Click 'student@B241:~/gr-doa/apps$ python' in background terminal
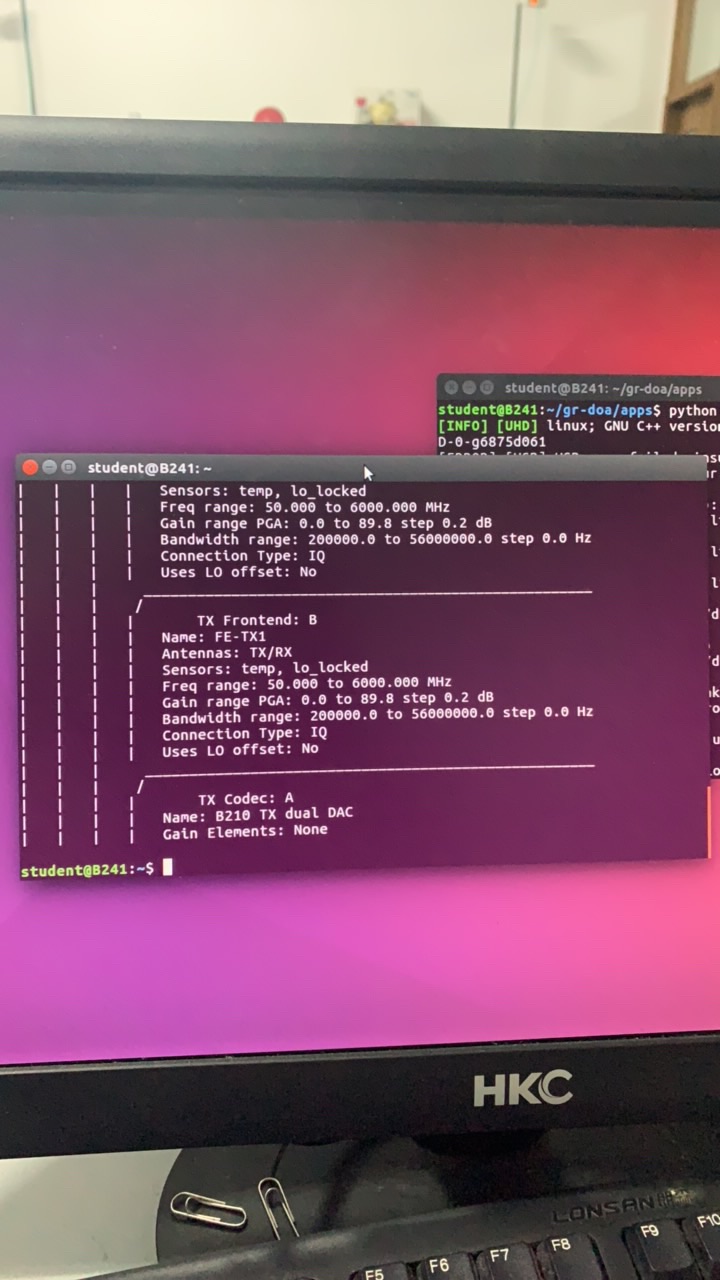Viewport: 720px width, 1280px height. click(578, 410)
